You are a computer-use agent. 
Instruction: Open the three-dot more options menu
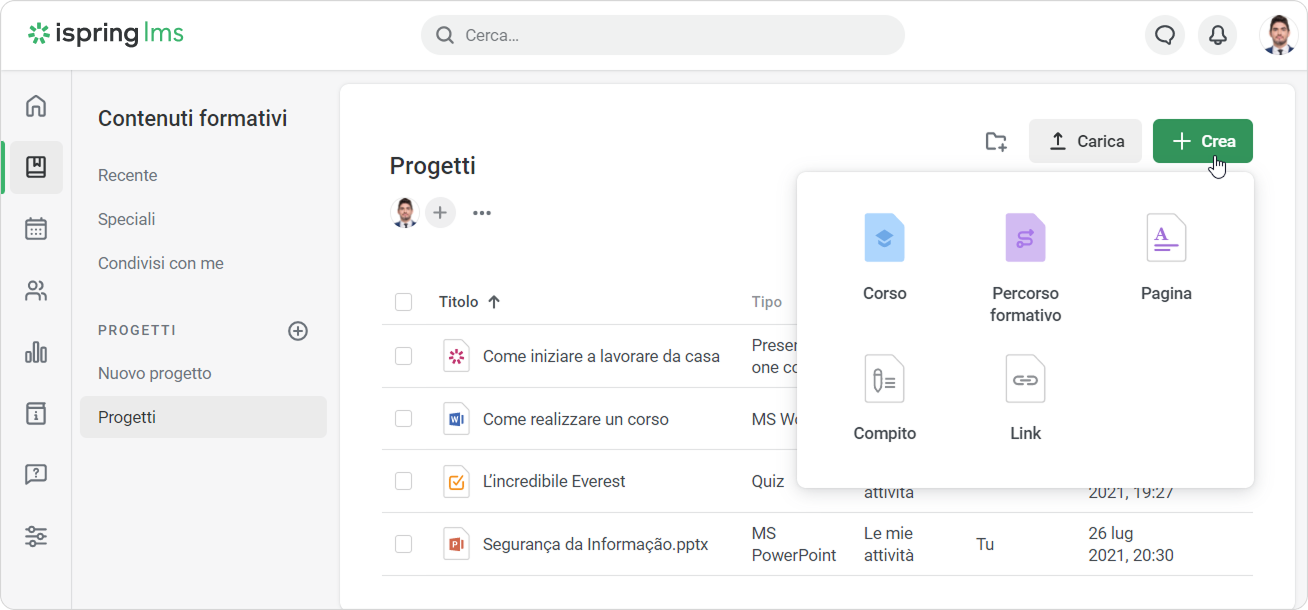pos(482,213)
